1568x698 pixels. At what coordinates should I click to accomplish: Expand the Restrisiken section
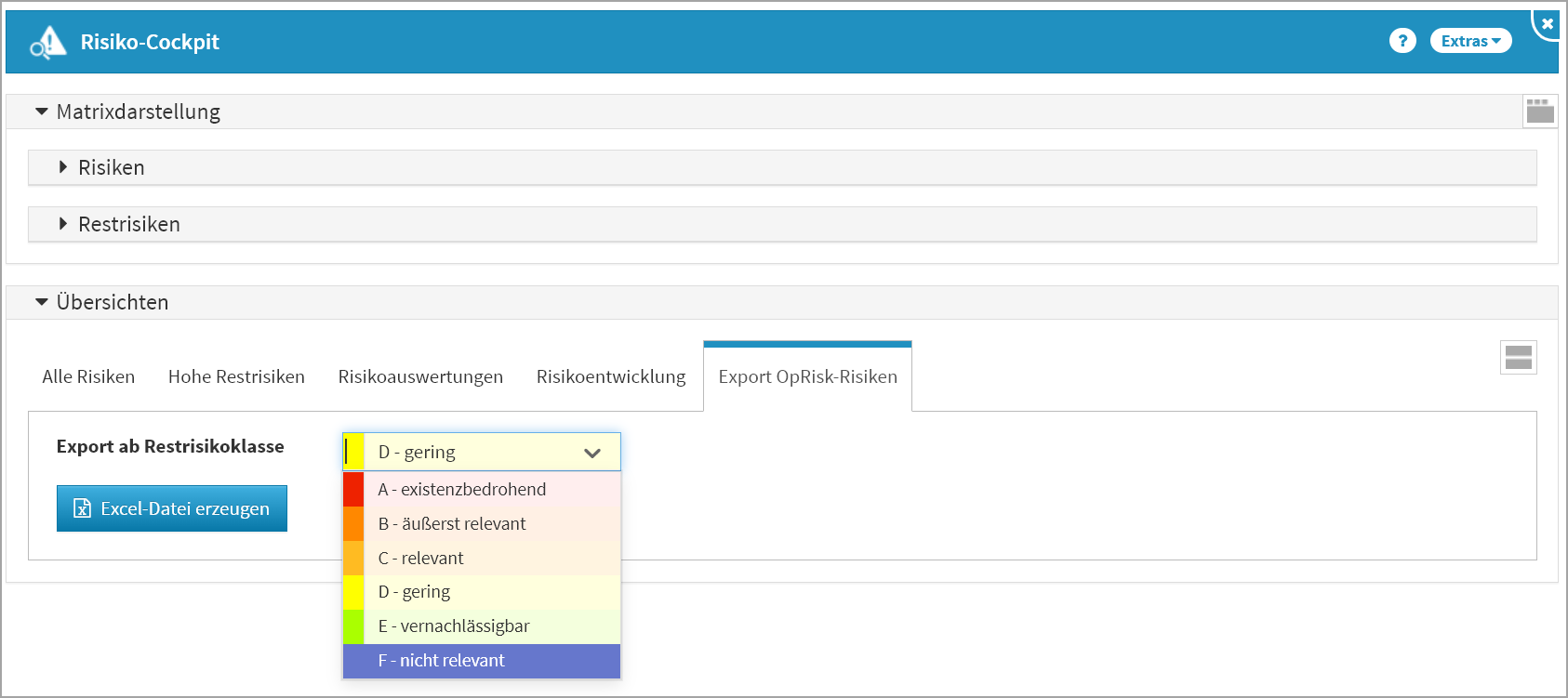pyautogui.click(x=63, y=224)
